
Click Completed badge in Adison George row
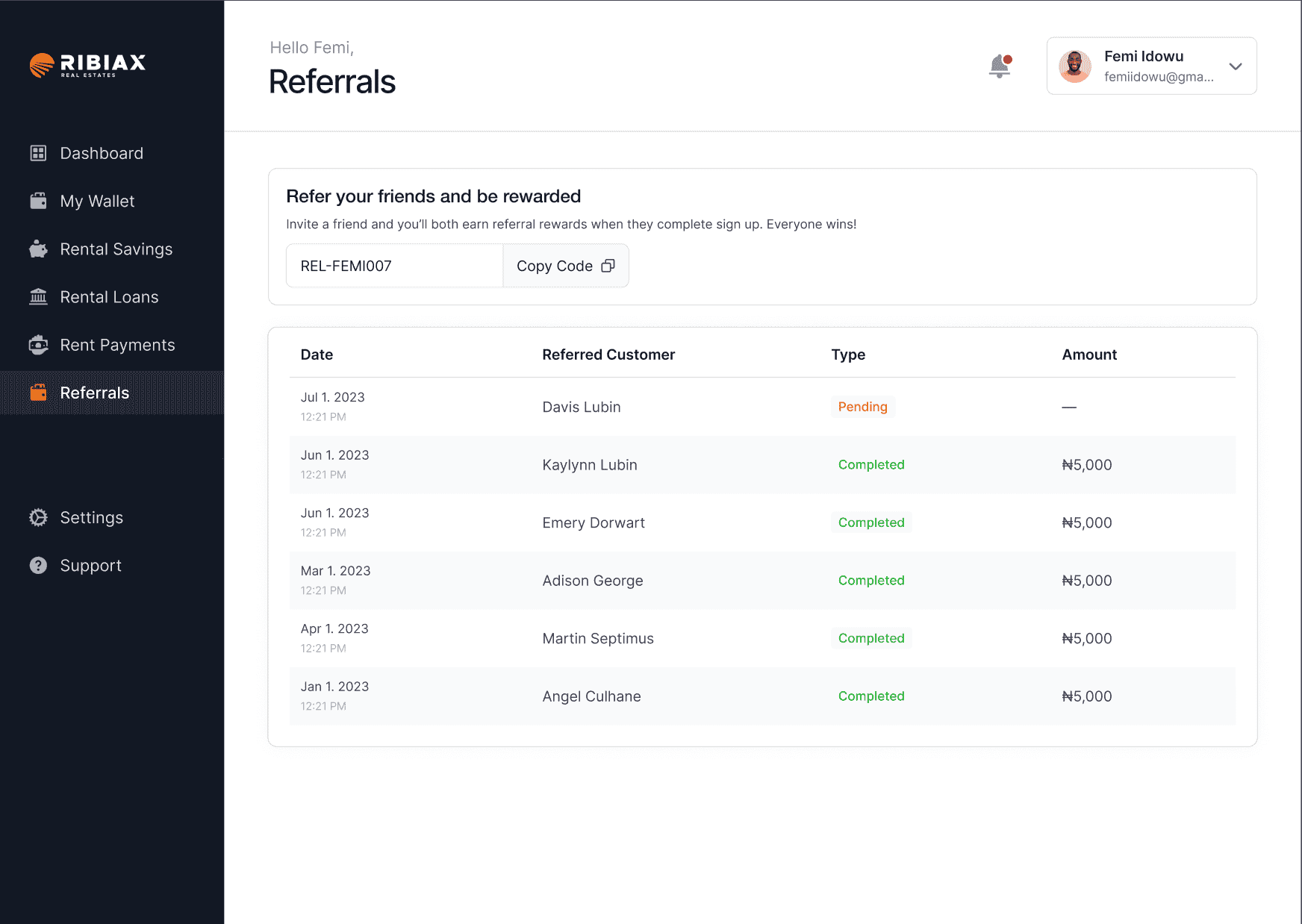click(871, 580)
